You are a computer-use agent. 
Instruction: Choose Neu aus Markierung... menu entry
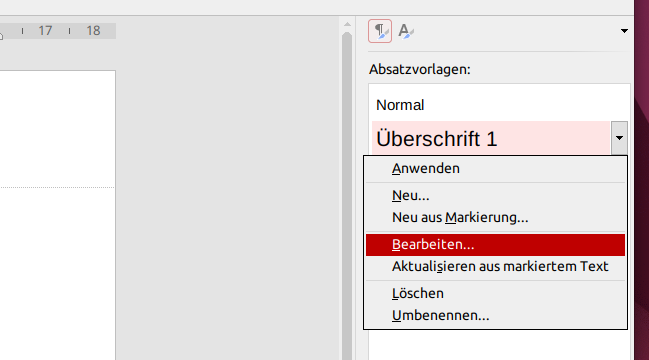click(495, 217)
